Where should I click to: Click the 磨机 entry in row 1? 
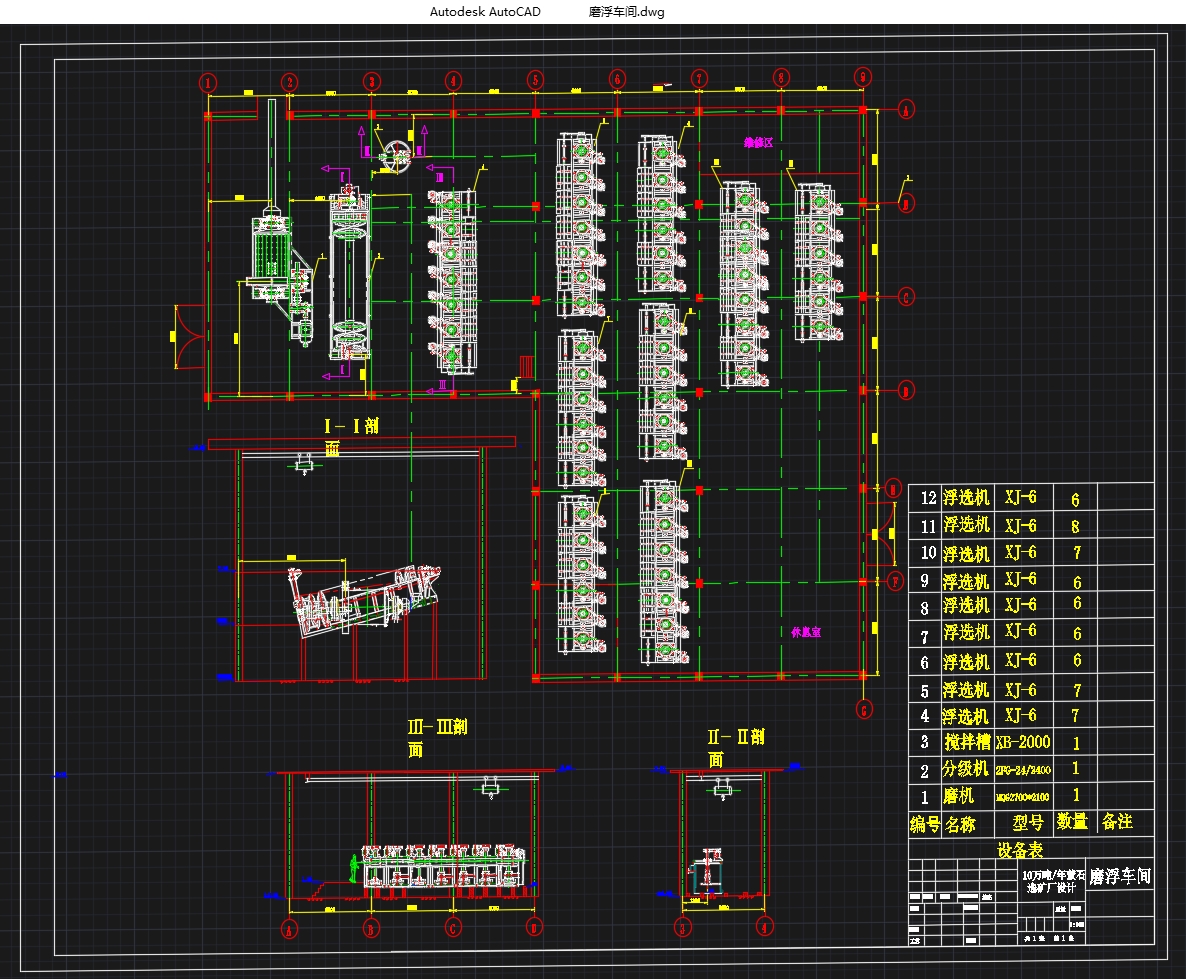pyautogui.click(x=958, y=796)
